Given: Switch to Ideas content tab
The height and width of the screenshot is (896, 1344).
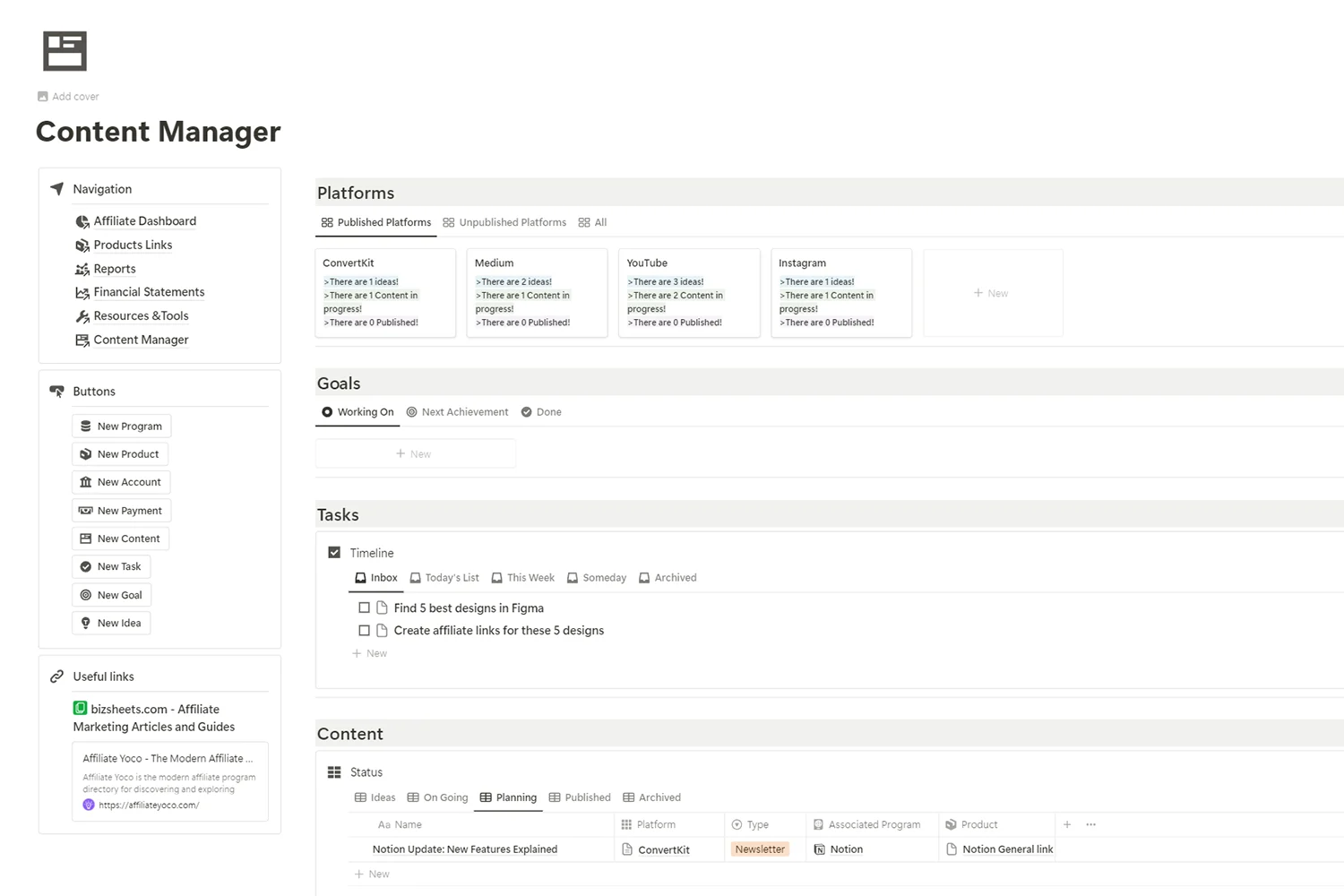Looking at the screenshot, I should (375, 797).
